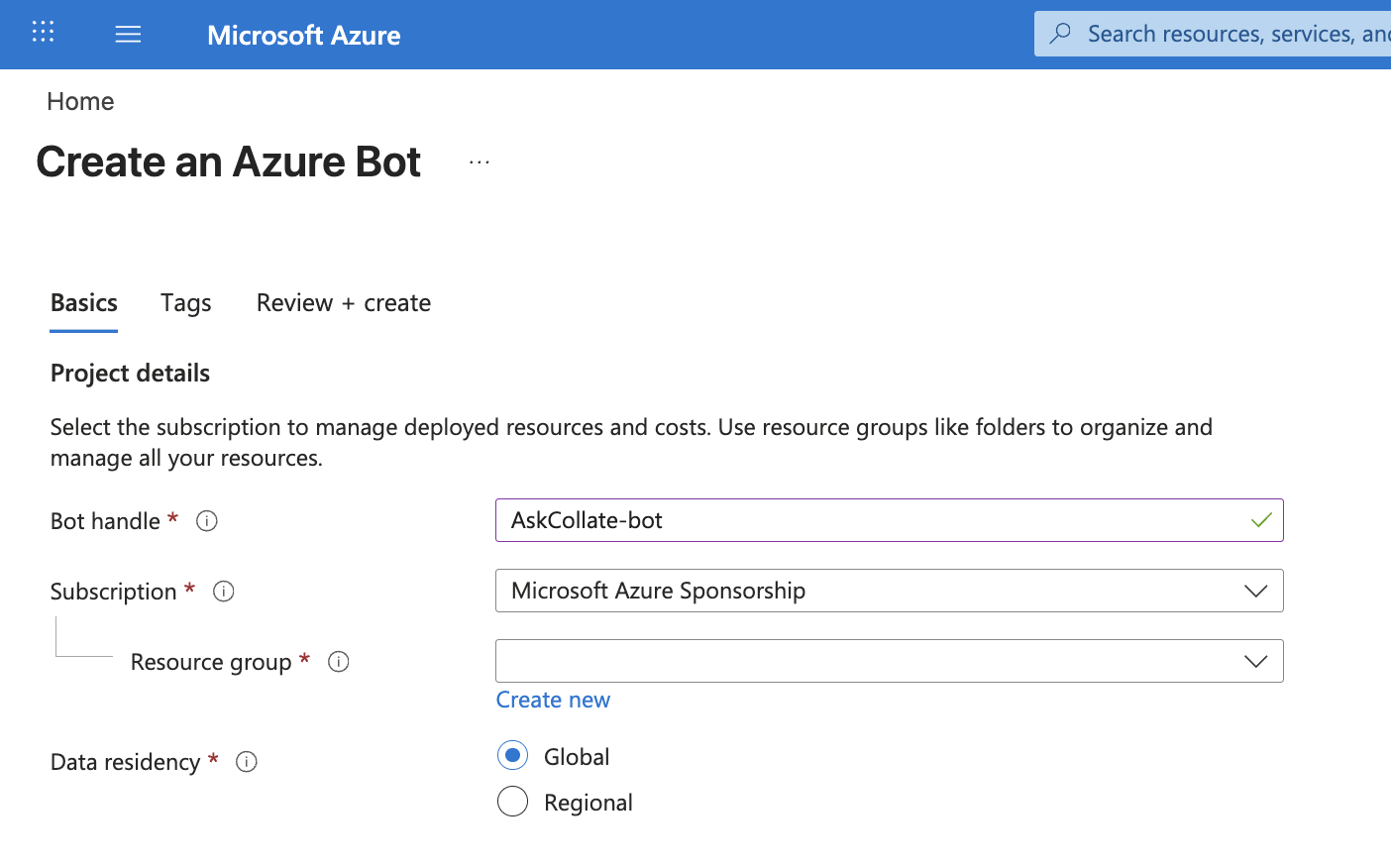Open the Subscription dropdown
Image resolution: width=1391 pixels, height=868 pixels.
point(890,591)
